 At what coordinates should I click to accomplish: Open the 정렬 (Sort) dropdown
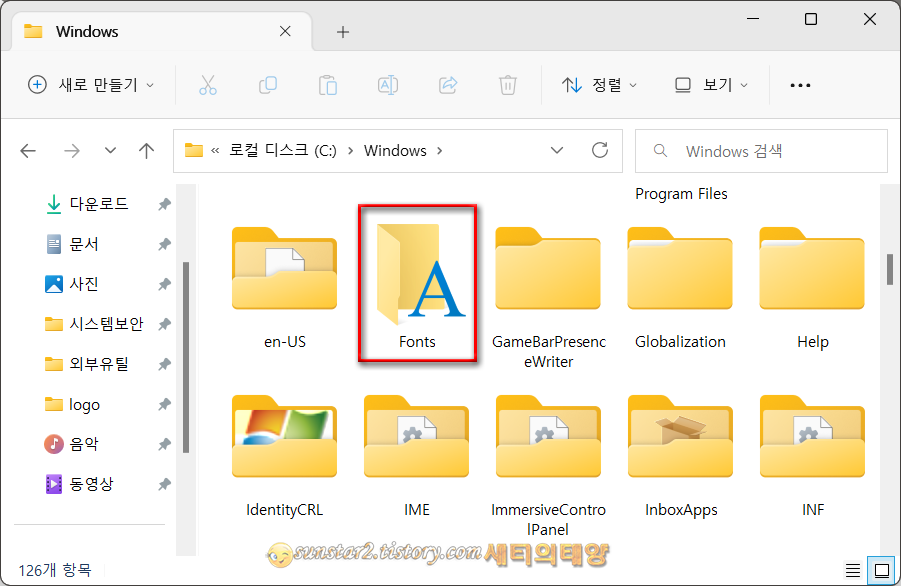(599, 85)
